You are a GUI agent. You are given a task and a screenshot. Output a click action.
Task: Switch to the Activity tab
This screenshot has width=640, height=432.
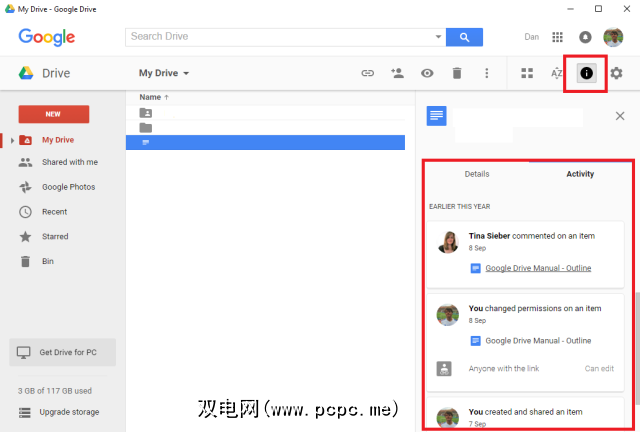coord(580,174)
